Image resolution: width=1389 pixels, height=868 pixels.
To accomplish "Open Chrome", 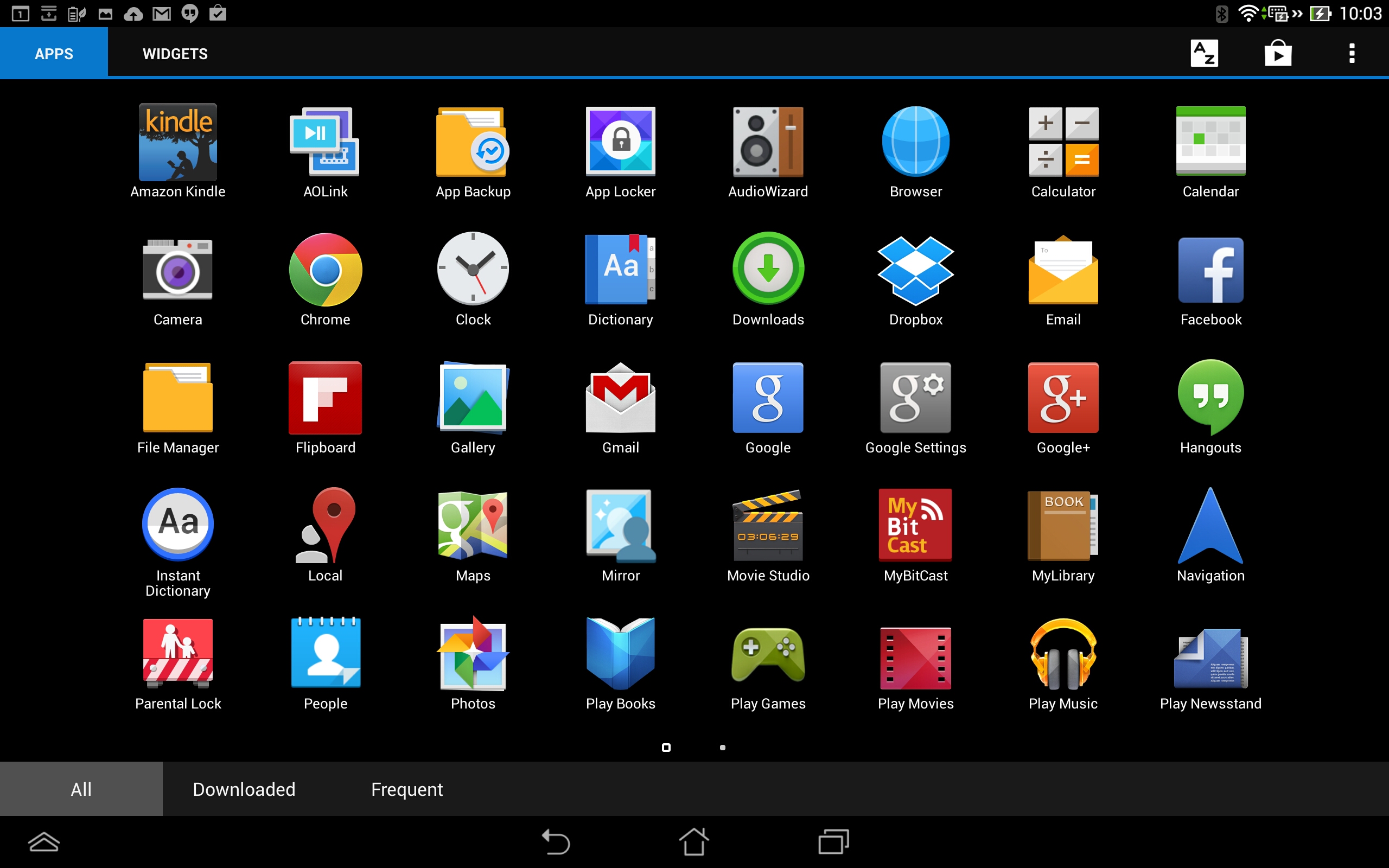I will coord(326,279).
